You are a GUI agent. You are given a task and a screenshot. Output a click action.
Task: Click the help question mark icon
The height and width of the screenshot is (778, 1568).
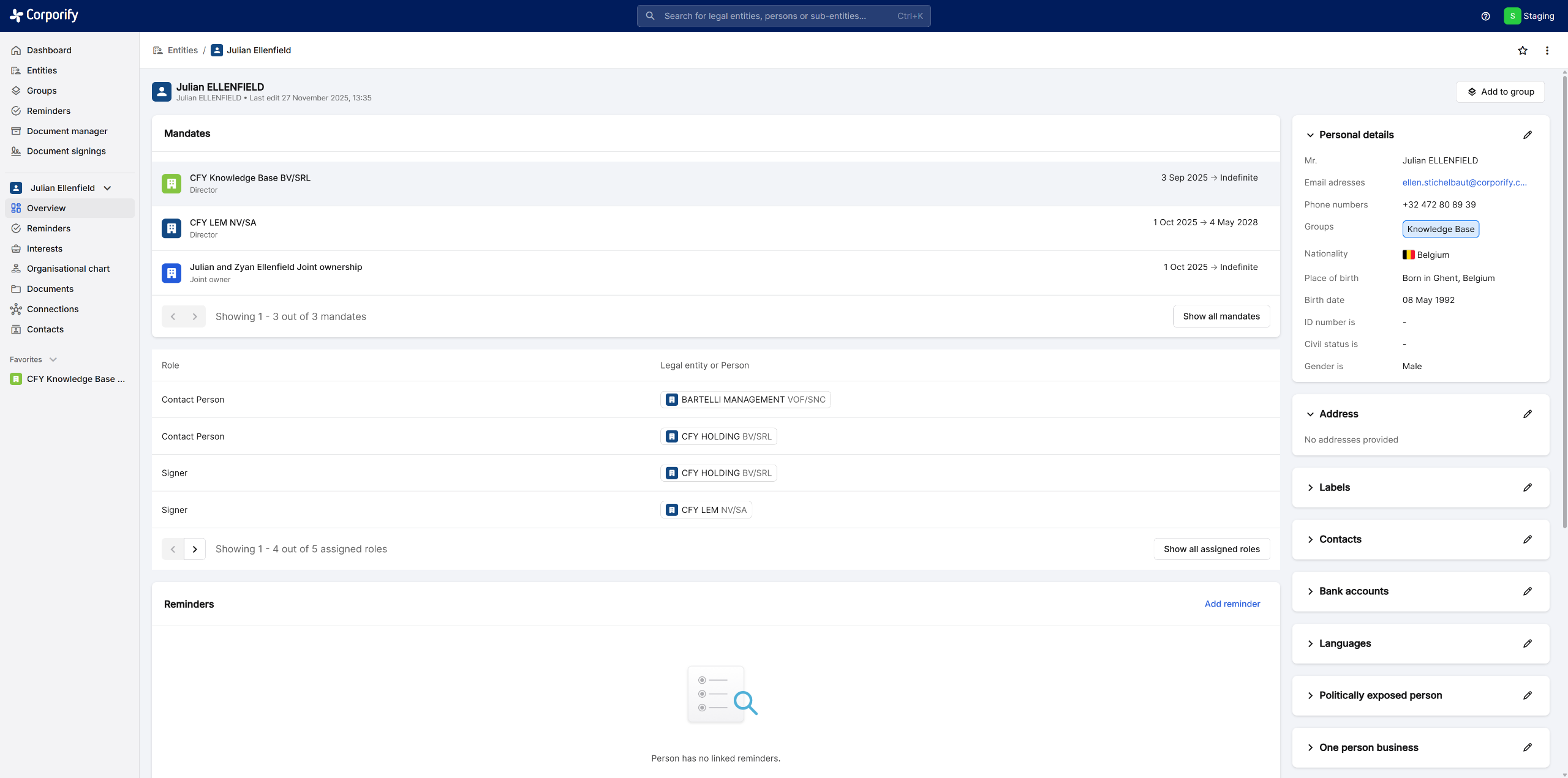pyautogui.click(x=1485, y=16)
